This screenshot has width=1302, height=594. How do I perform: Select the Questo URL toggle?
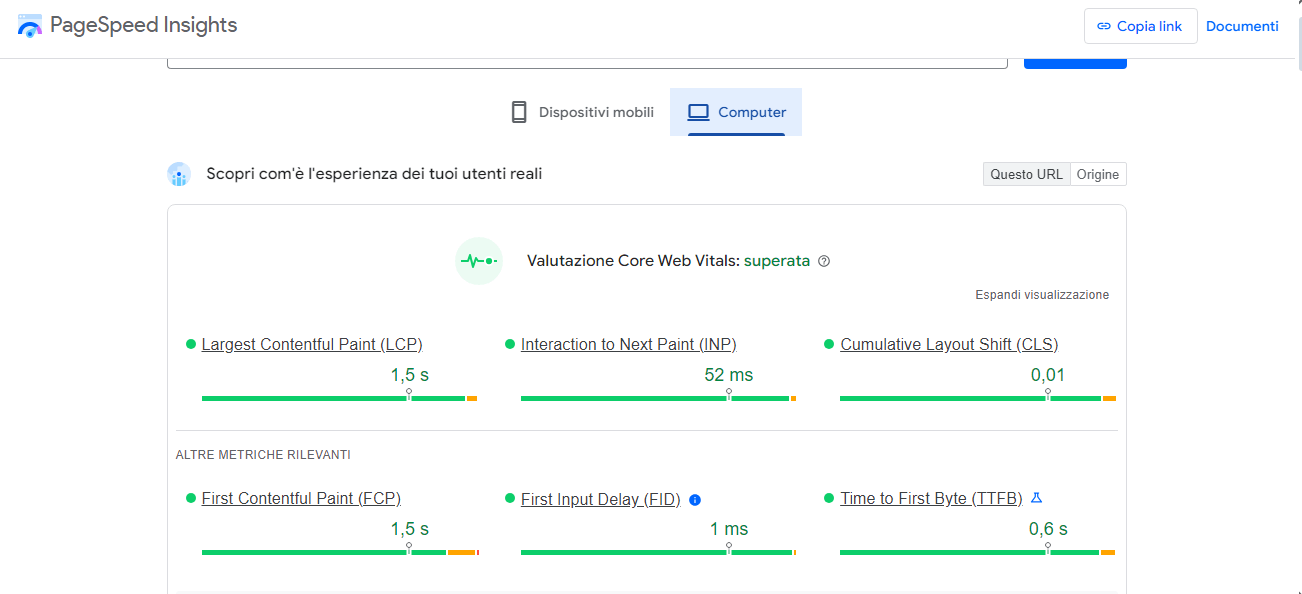1027,174
